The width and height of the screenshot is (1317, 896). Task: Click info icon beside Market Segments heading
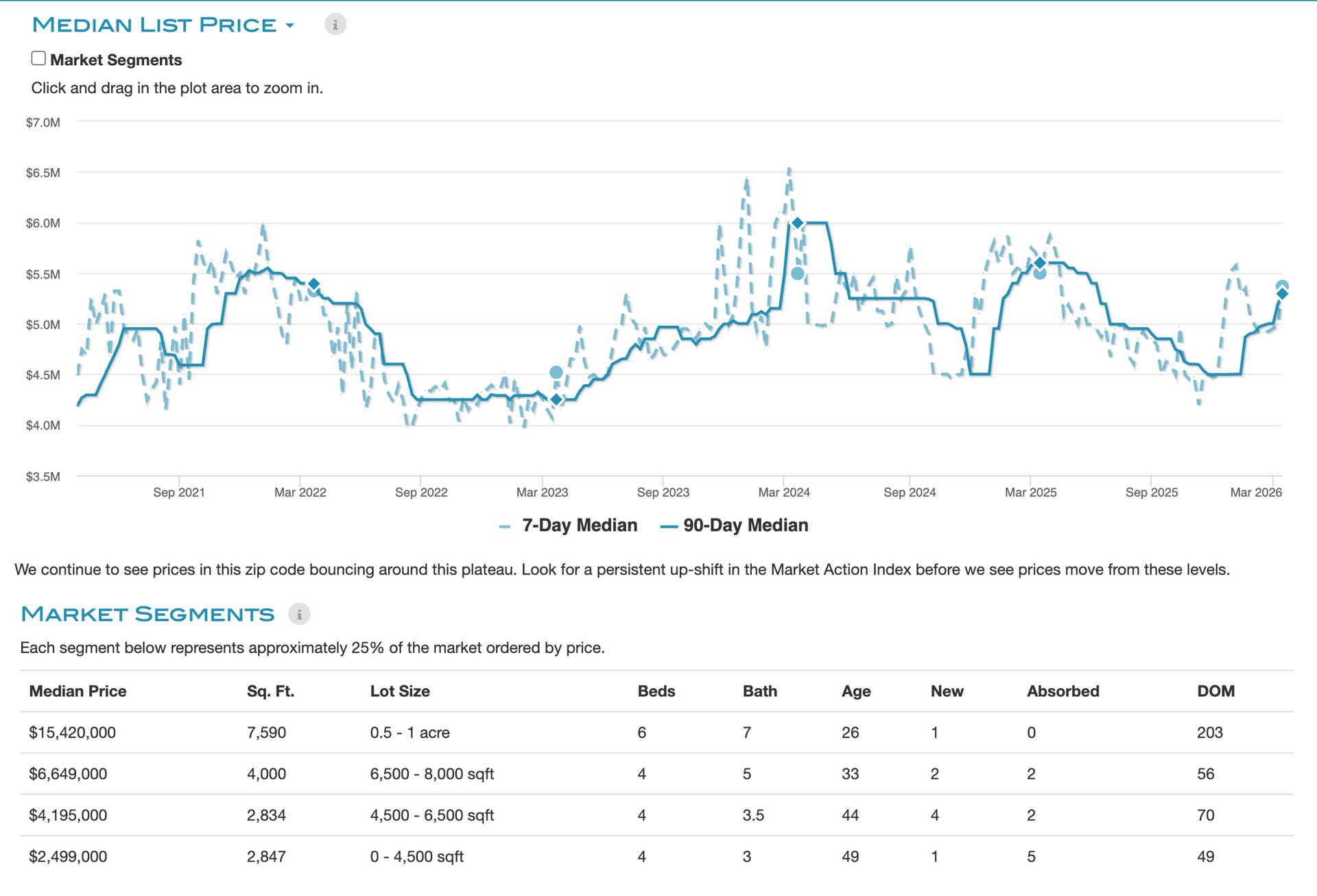click(x=299, y=614)
